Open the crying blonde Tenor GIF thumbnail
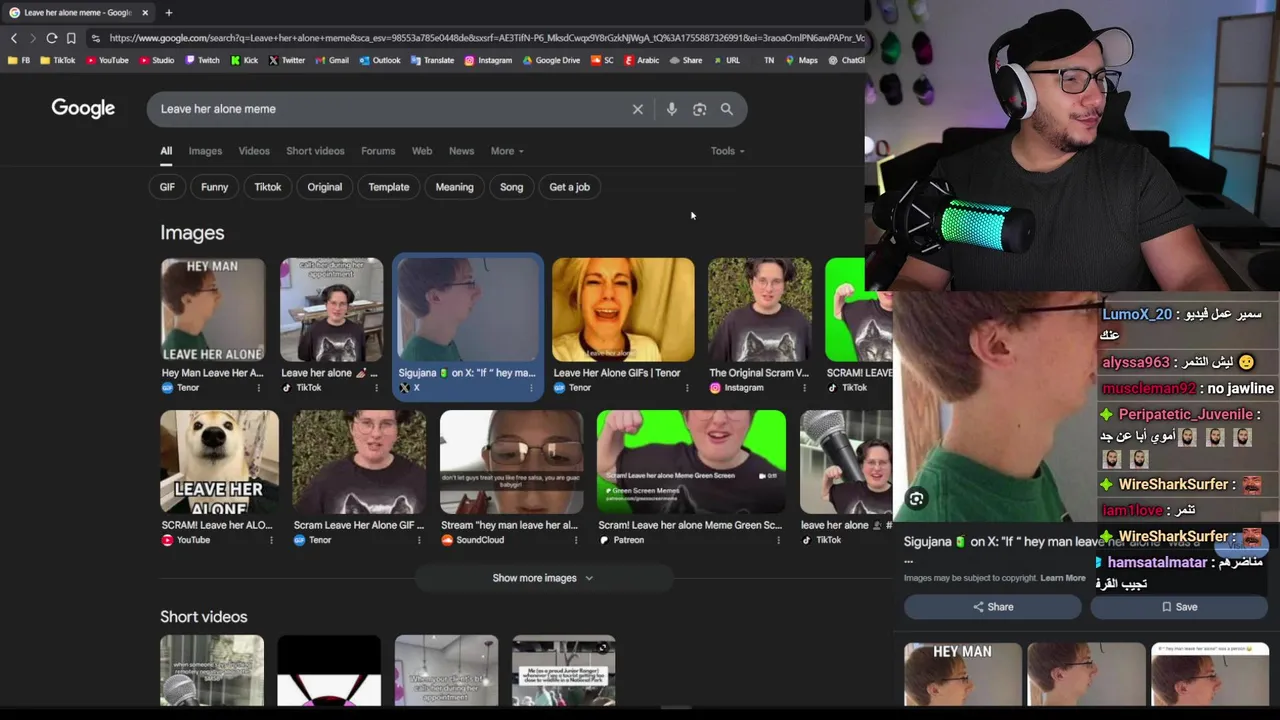Screen dimensions: 1280x720 (623, 310)
